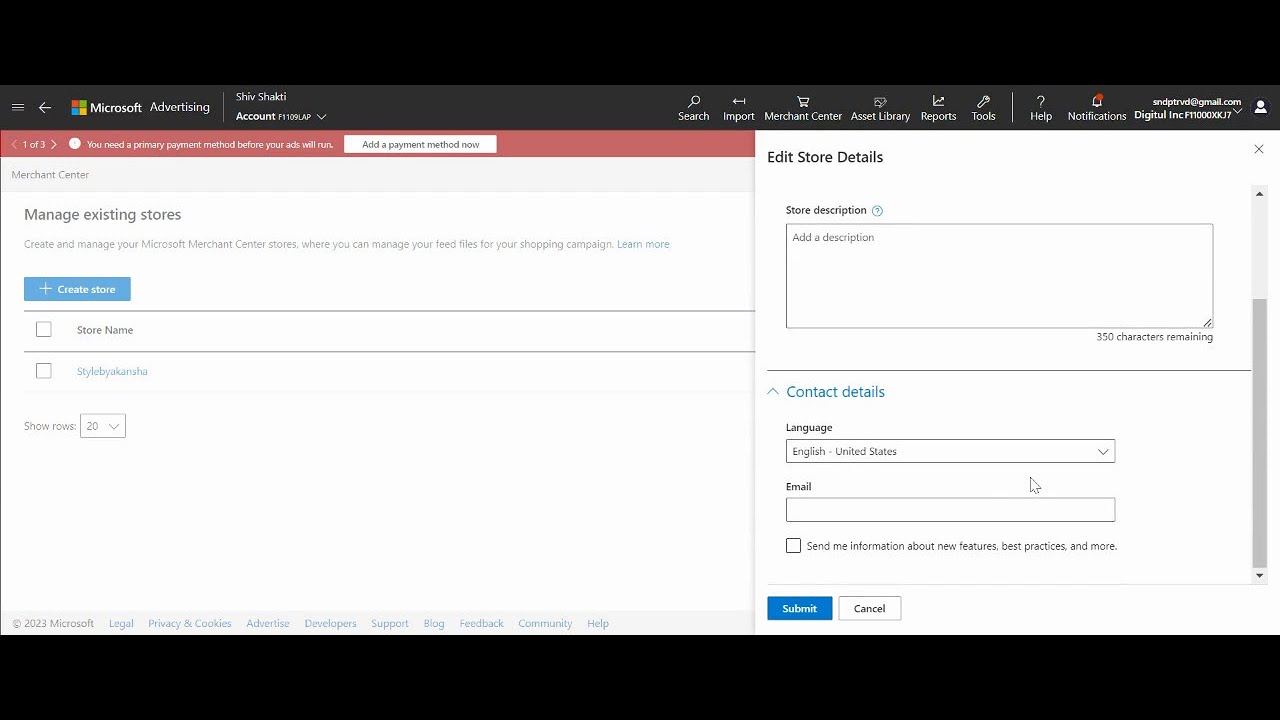Screen dimensions: 1280x720
Task: Click into the Store description textarea
Action: [x=999, y=276]
